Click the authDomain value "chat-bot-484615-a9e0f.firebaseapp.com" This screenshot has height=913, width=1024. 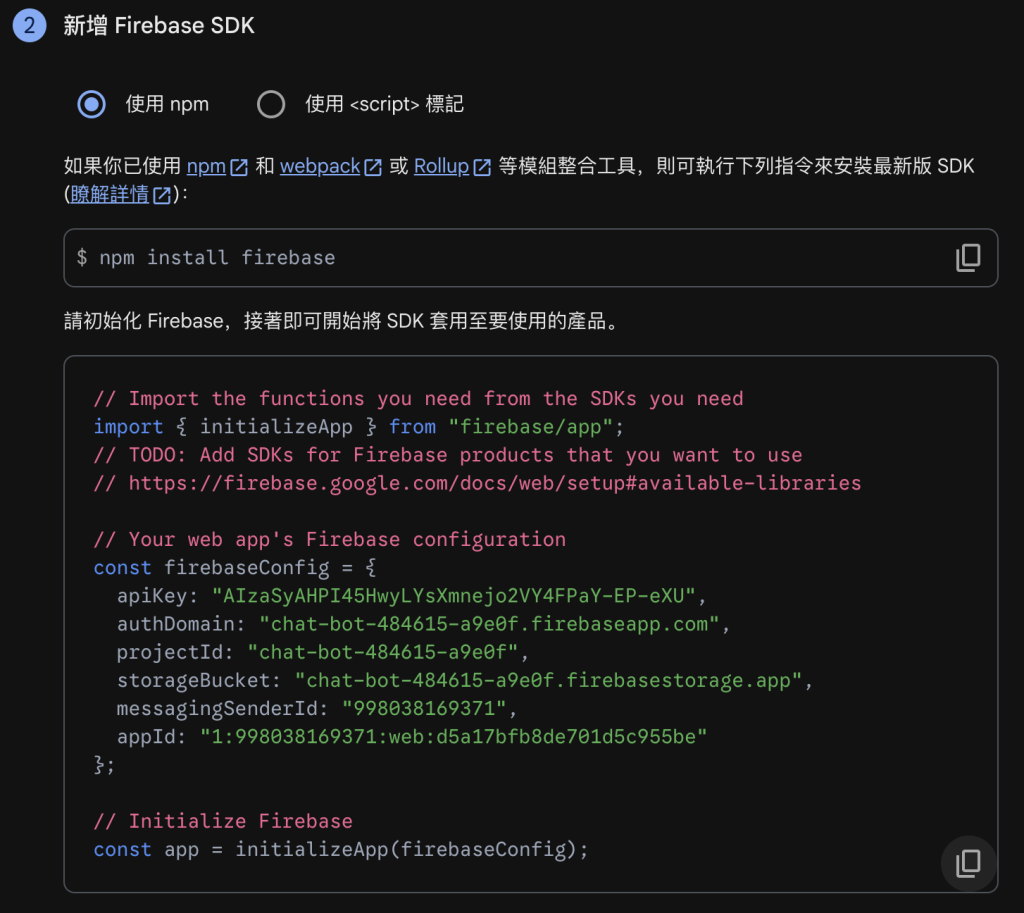click(488, 624)
